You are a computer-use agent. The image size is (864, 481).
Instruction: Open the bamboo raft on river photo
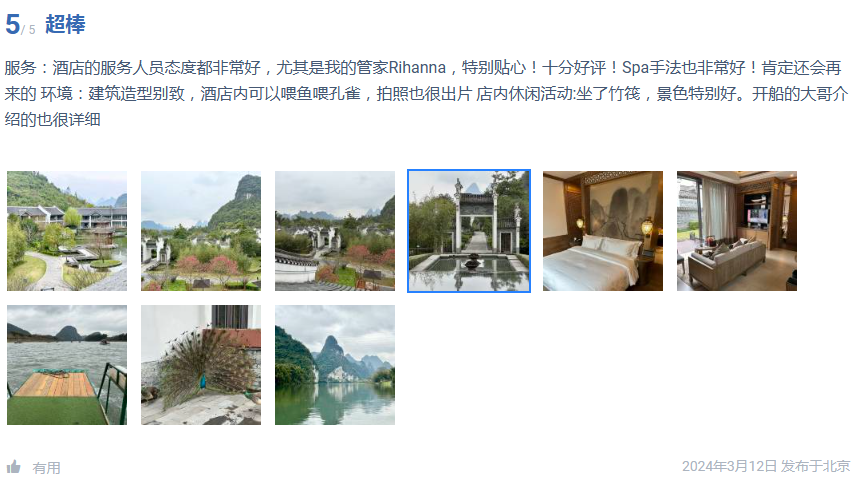(x=67, y=365)
